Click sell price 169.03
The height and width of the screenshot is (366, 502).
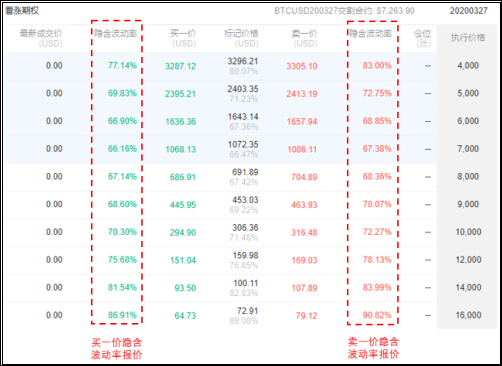[x=304, y=260]
